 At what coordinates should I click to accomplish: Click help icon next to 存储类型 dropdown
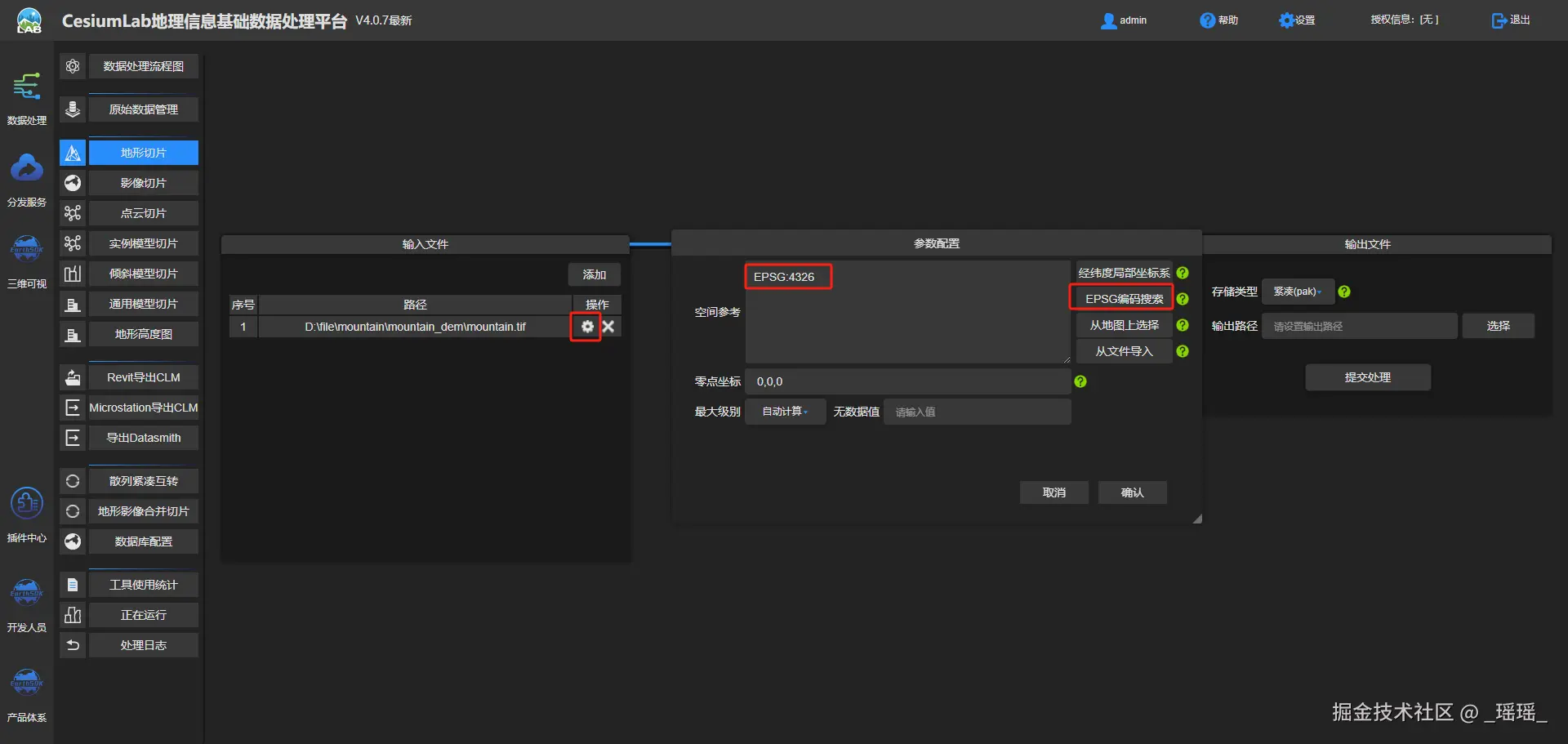coord(1344,292)
